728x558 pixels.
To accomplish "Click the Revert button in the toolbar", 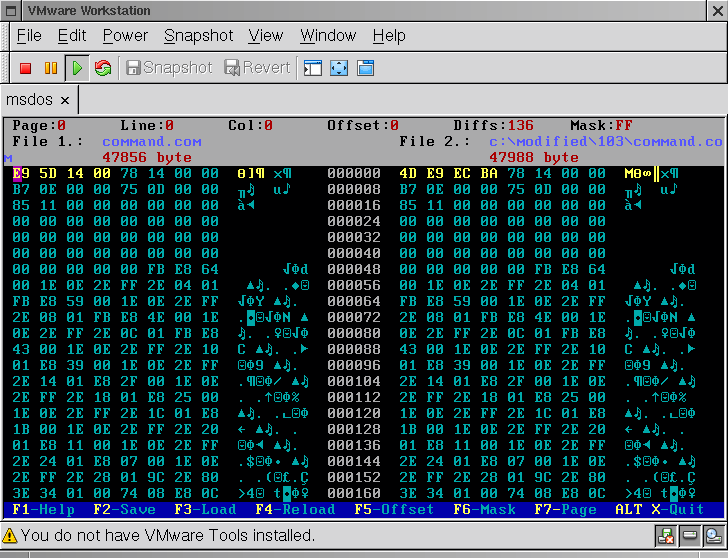I will coord(257,68).
